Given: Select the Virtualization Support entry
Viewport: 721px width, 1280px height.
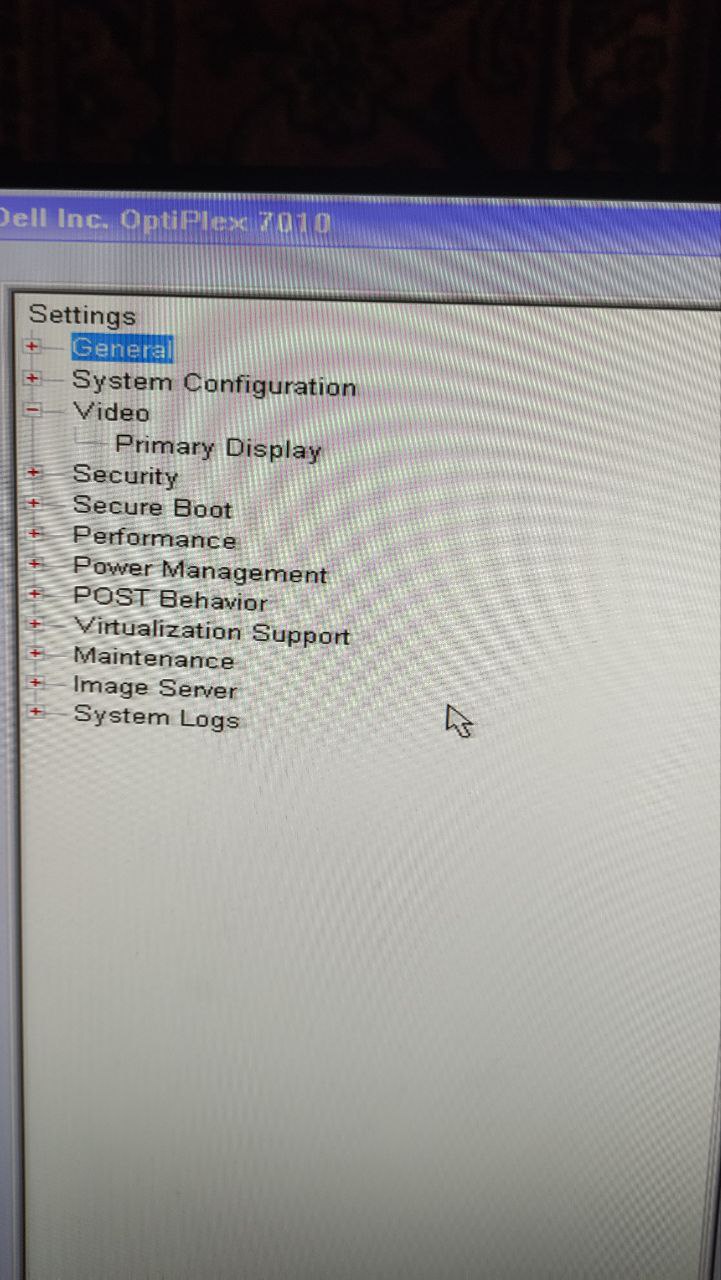Looking at the screenshot, I should [212, 631].
